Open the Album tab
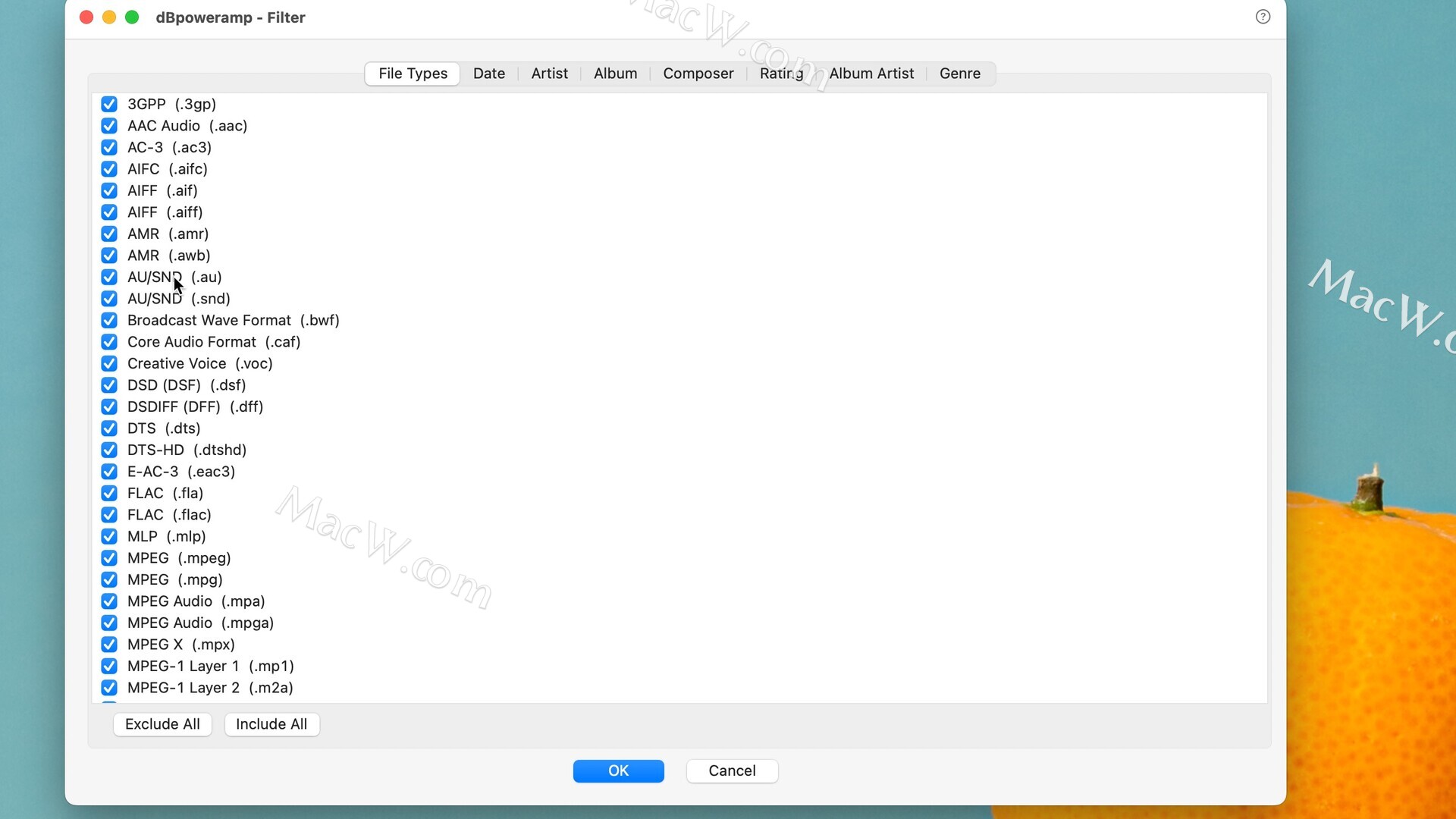The image size is (1456, 819). (x=615, y=74)
